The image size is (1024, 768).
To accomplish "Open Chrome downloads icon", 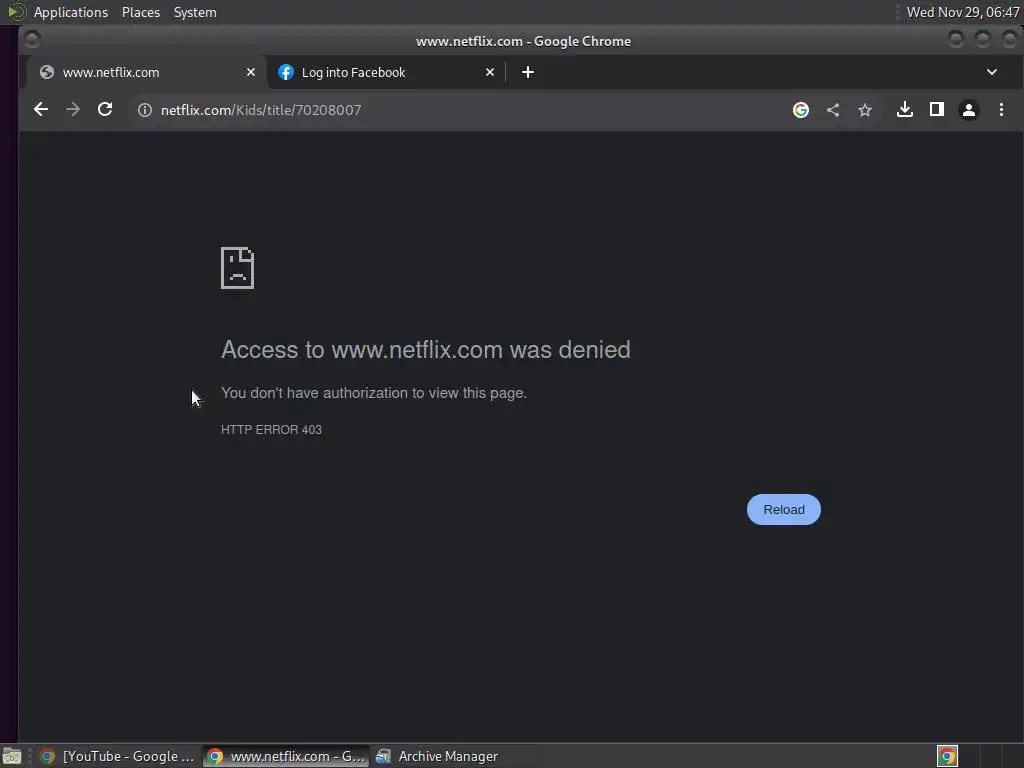I will coord(904,110).
